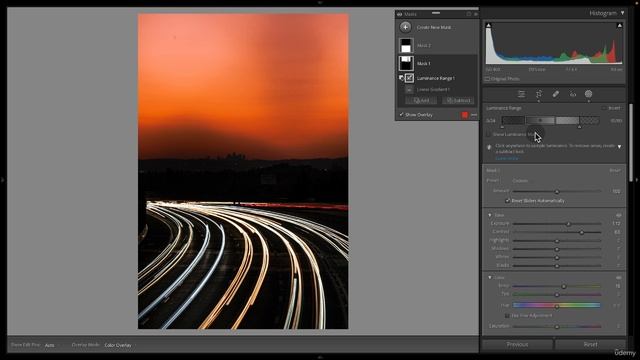Click the Whites slider handle

coord(557,258)
